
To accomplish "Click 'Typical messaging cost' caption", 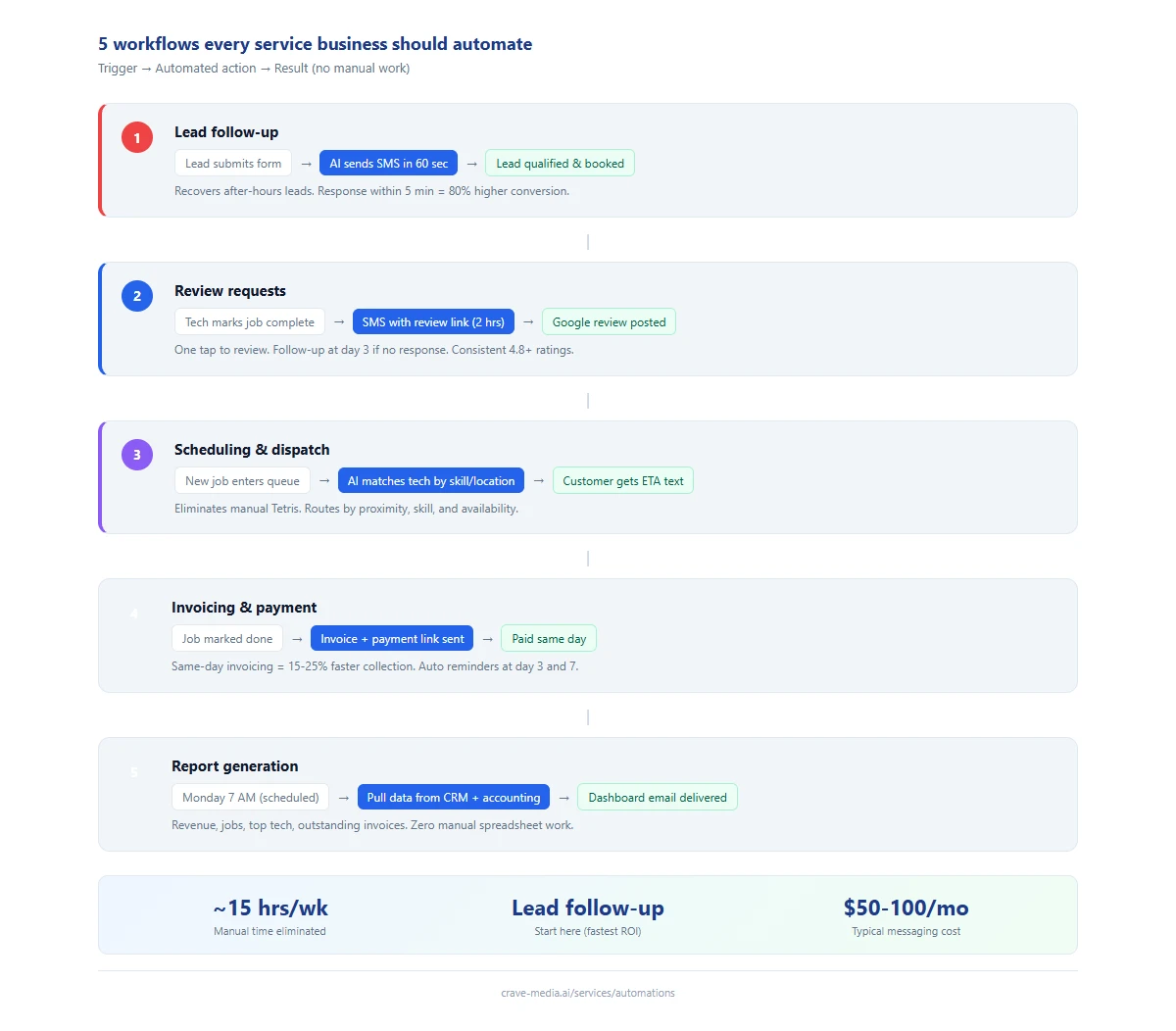I will pyautogui.click(x=906, y=931).
